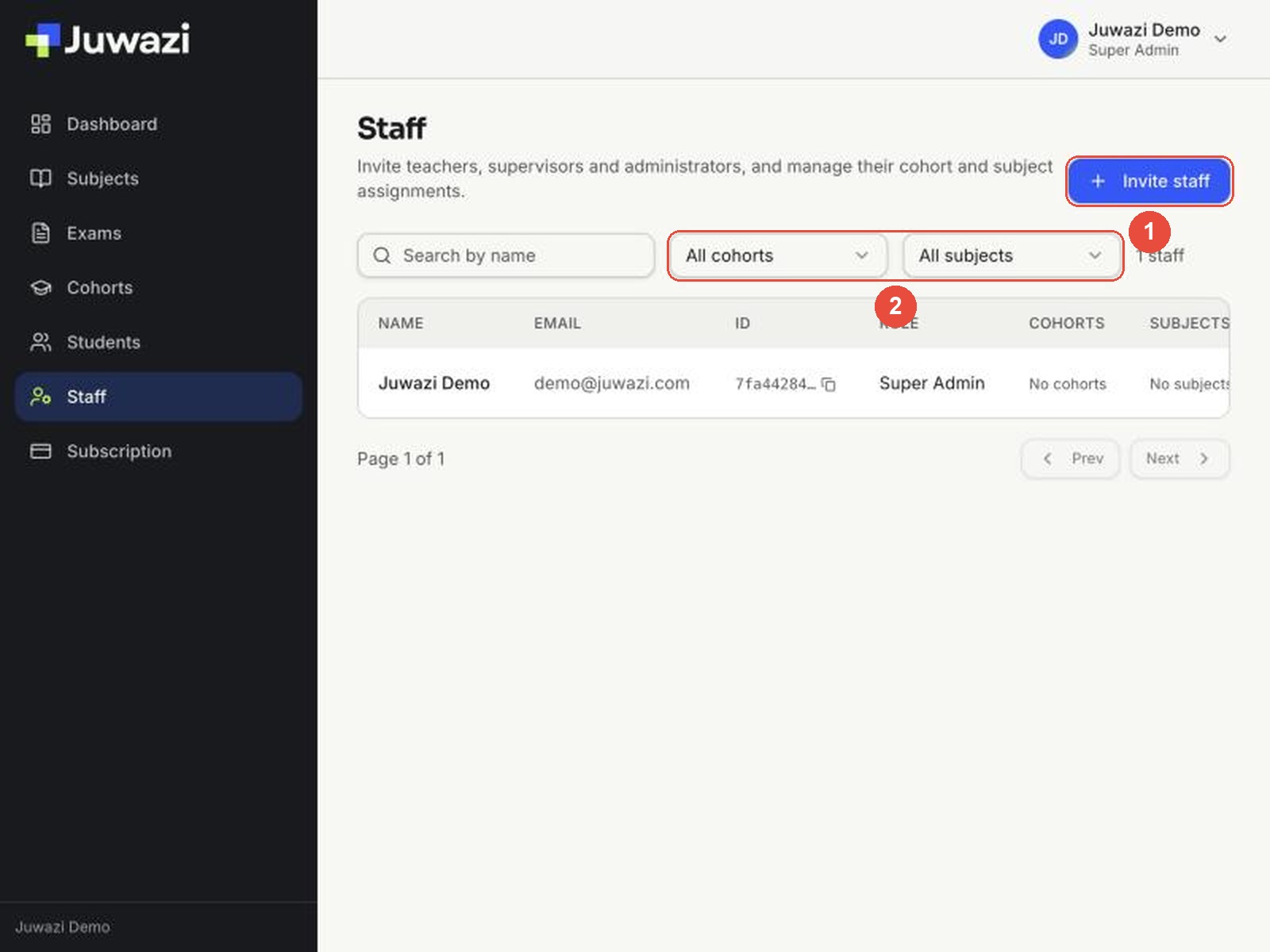The width and height of the screenshot is (1270, 952).
Task: Open the Students section
Action: [159, 342]
